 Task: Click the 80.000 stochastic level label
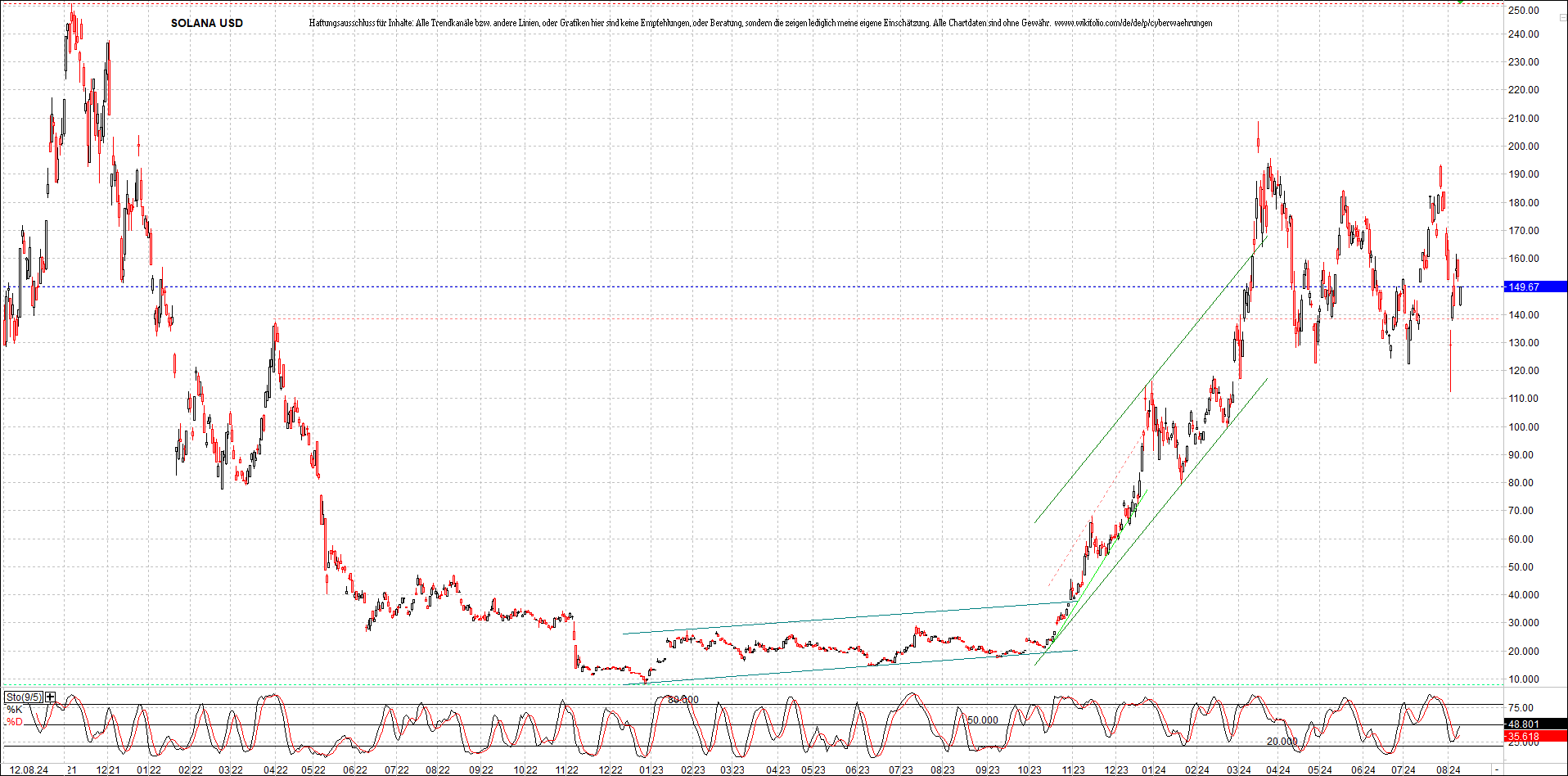[683, 700]
